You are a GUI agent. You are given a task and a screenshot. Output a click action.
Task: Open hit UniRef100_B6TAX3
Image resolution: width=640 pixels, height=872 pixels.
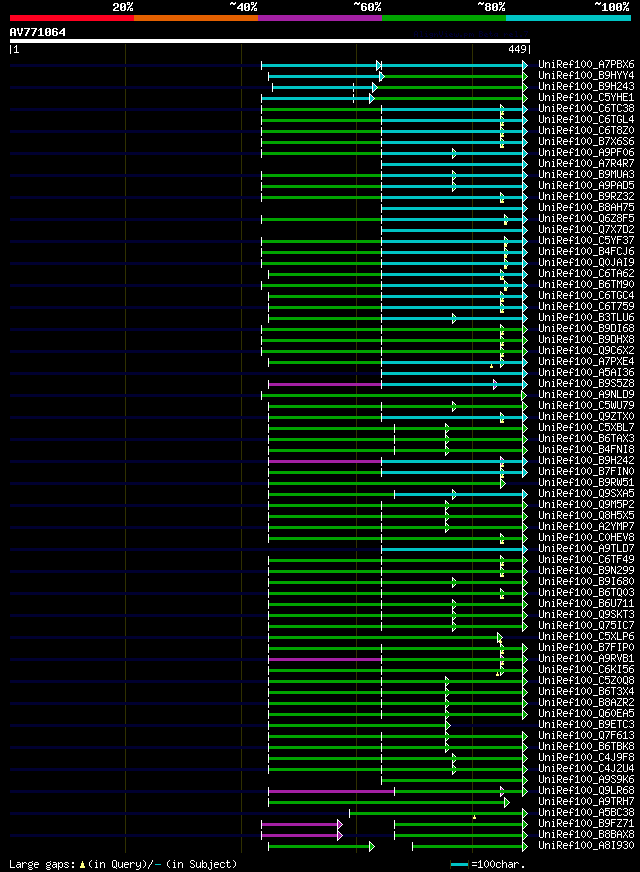[586, 439]
